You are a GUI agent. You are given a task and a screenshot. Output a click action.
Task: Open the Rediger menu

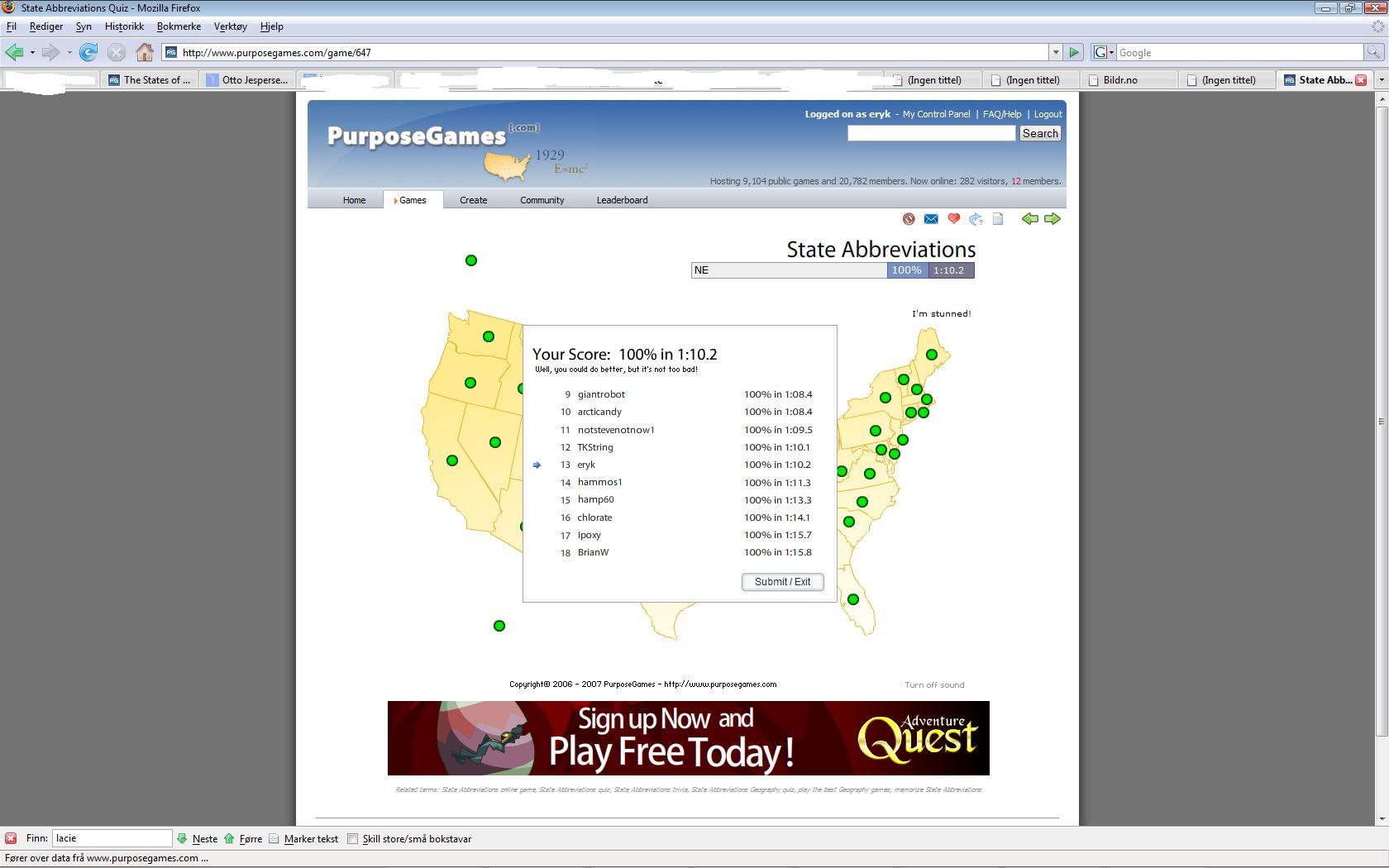click(46, 26)
